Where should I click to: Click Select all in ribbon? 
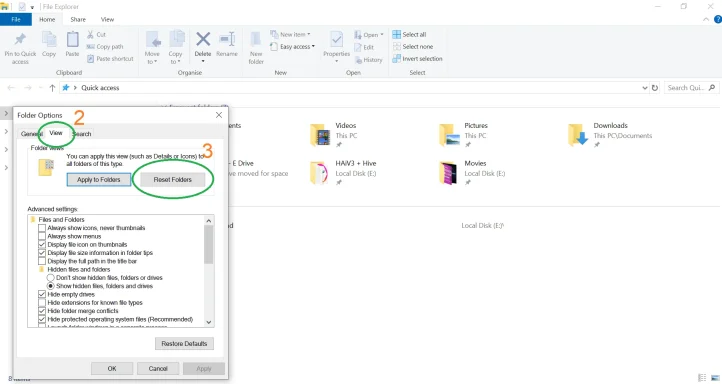409,35
